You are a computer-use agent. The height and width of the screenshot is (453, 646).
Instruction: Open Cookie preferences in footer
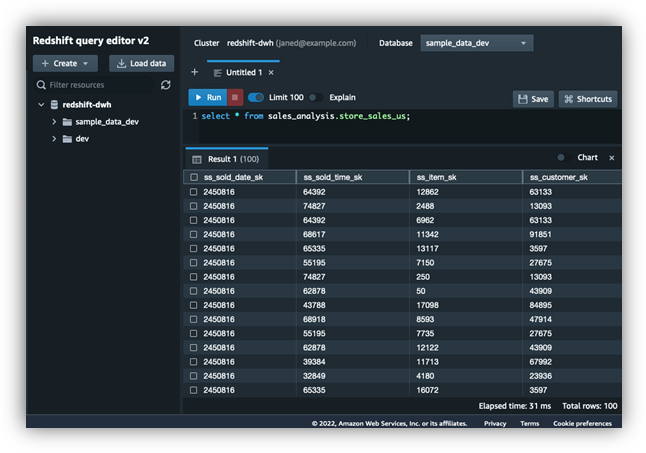pos(582,423)
